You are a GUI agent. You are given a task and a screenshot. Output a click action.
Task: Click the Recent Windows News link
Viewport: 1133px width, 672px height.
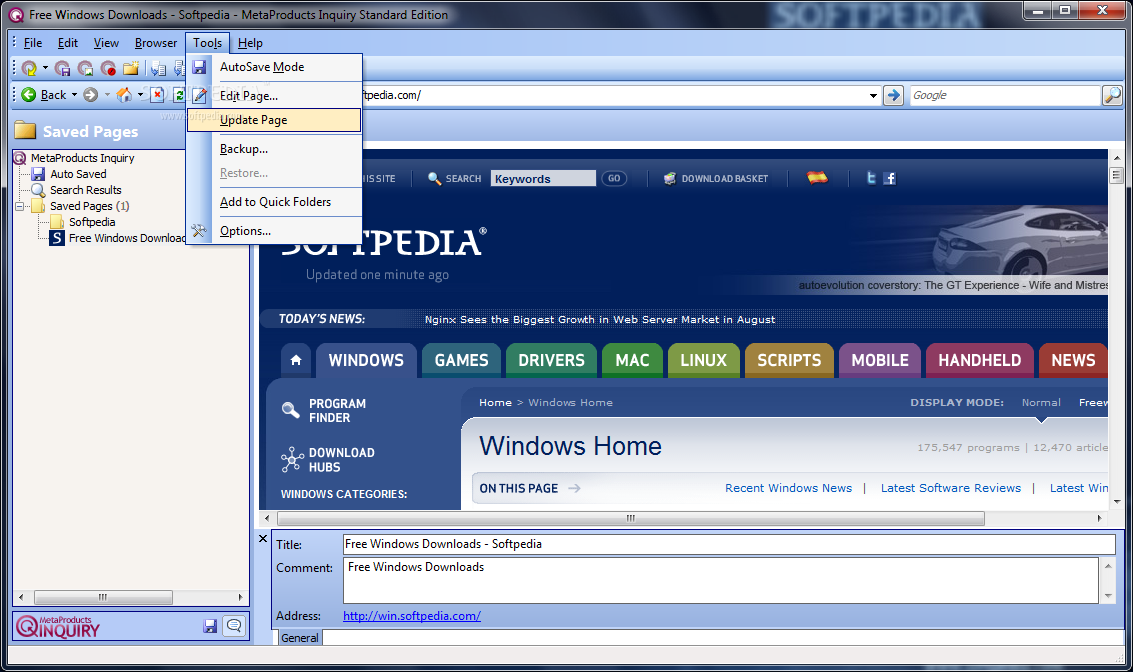pyautogui.click(x=788, y=488)
